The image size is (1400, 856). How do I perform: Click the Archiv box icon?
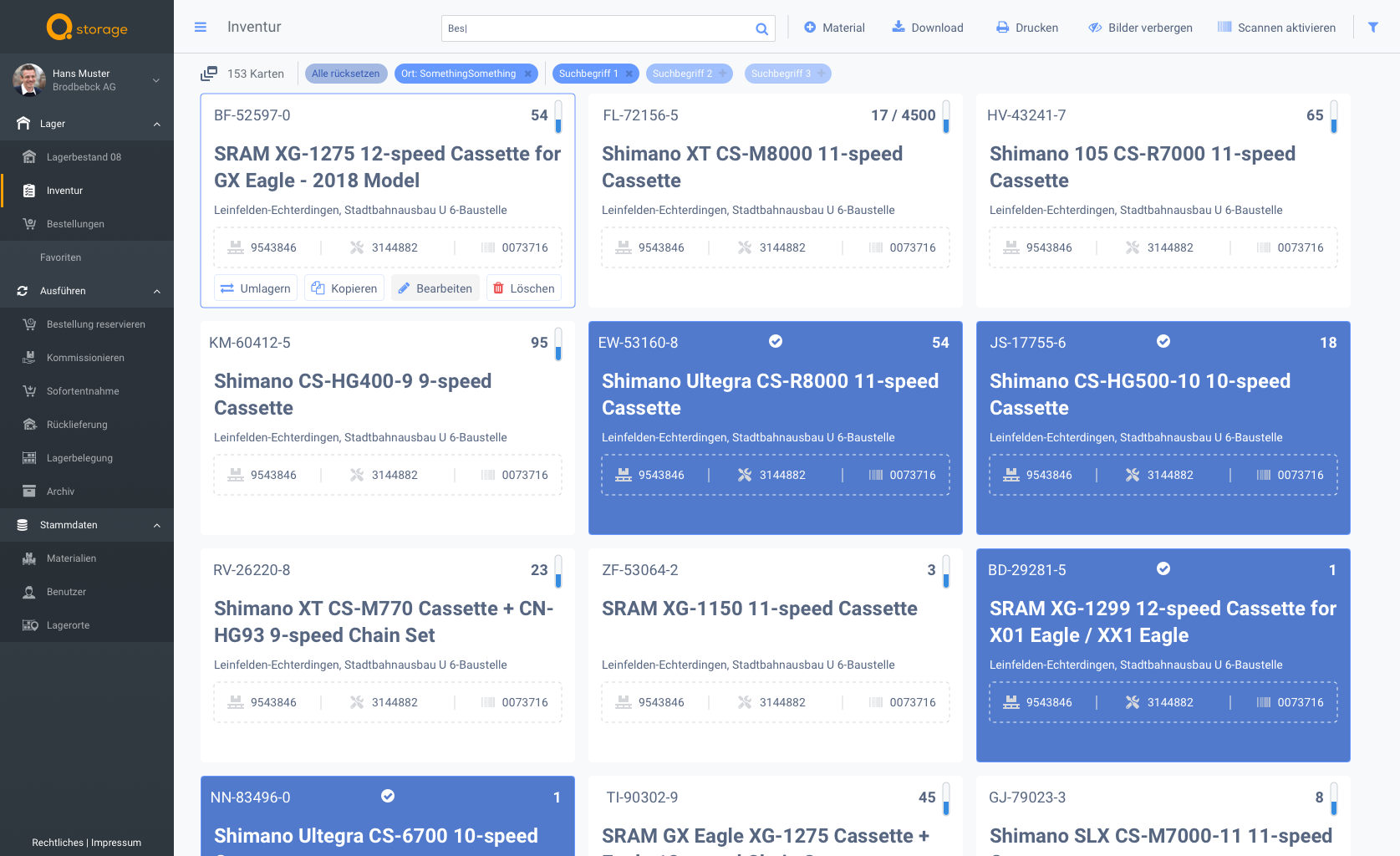[29, 492]
